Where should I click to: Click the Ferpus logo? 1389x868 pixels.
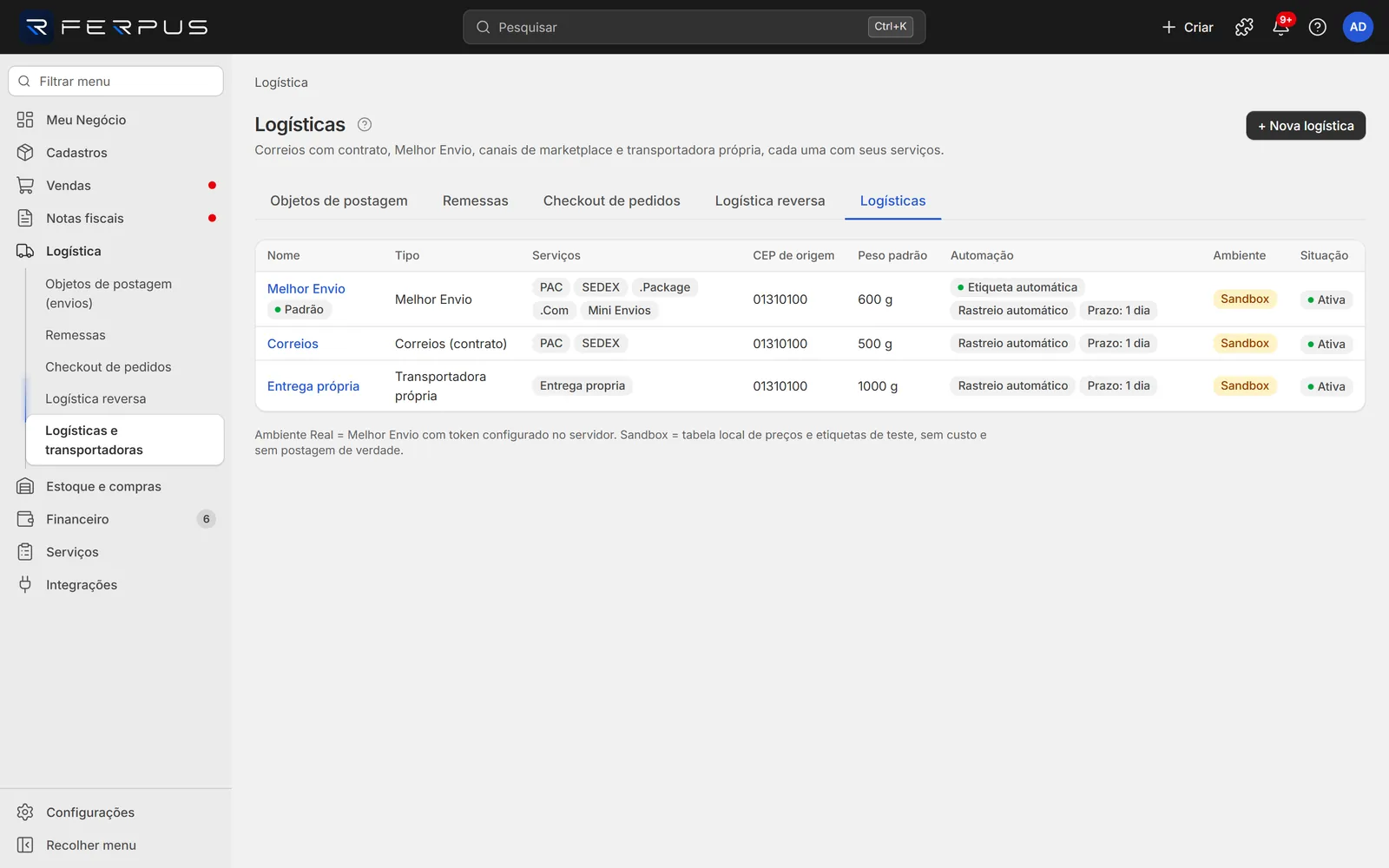point(115,27)
